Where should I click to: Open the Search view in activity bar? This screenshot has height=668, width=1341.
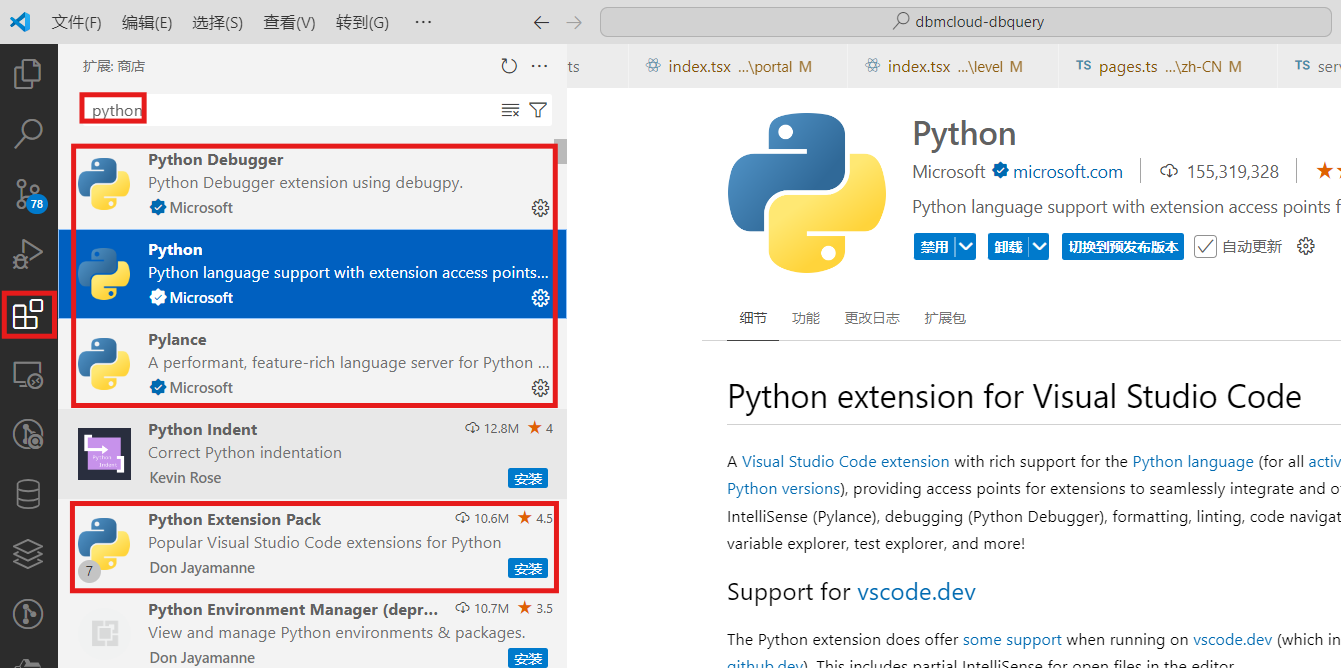[x=28, y=133]
